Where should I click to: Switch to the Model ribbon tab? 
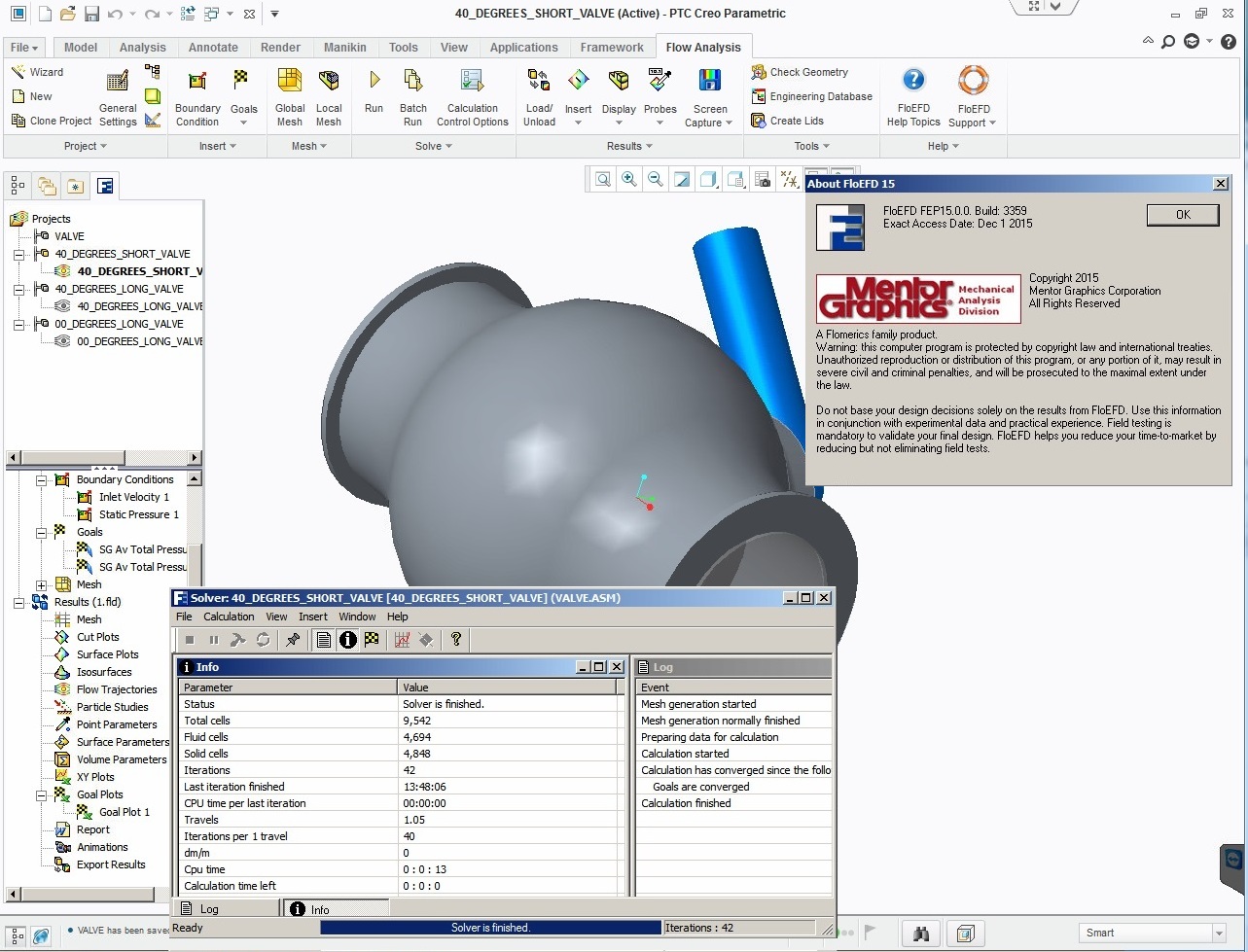pos(81,47)
